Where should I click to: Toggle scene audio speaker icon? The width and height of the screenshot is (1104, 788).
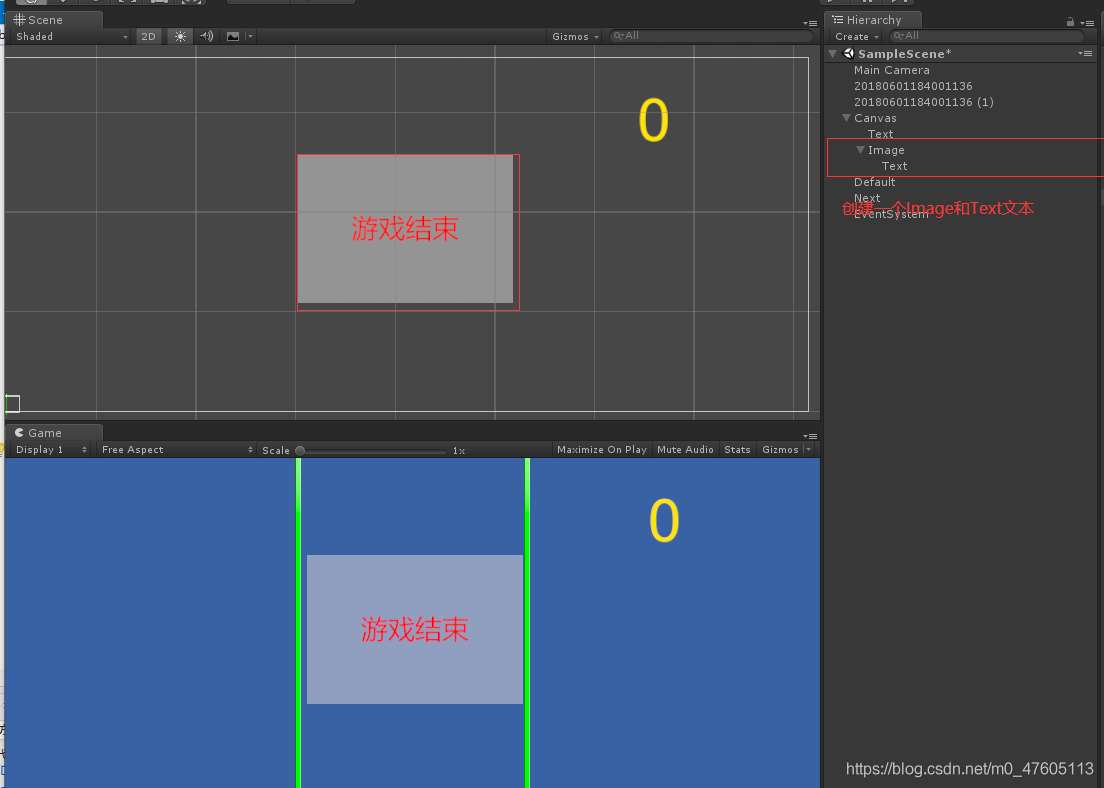coord(206,37)
